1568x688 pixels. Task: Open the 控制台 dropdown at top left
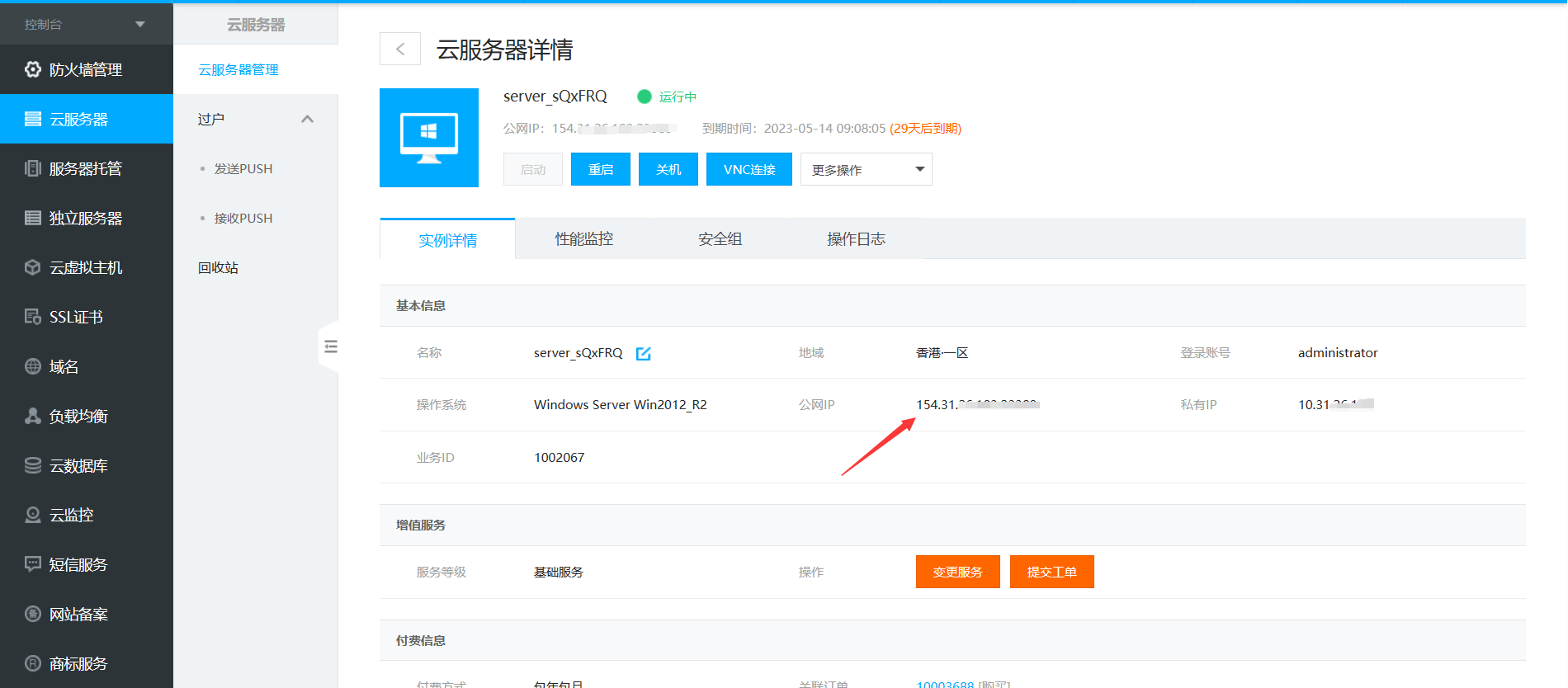[87, 24]
